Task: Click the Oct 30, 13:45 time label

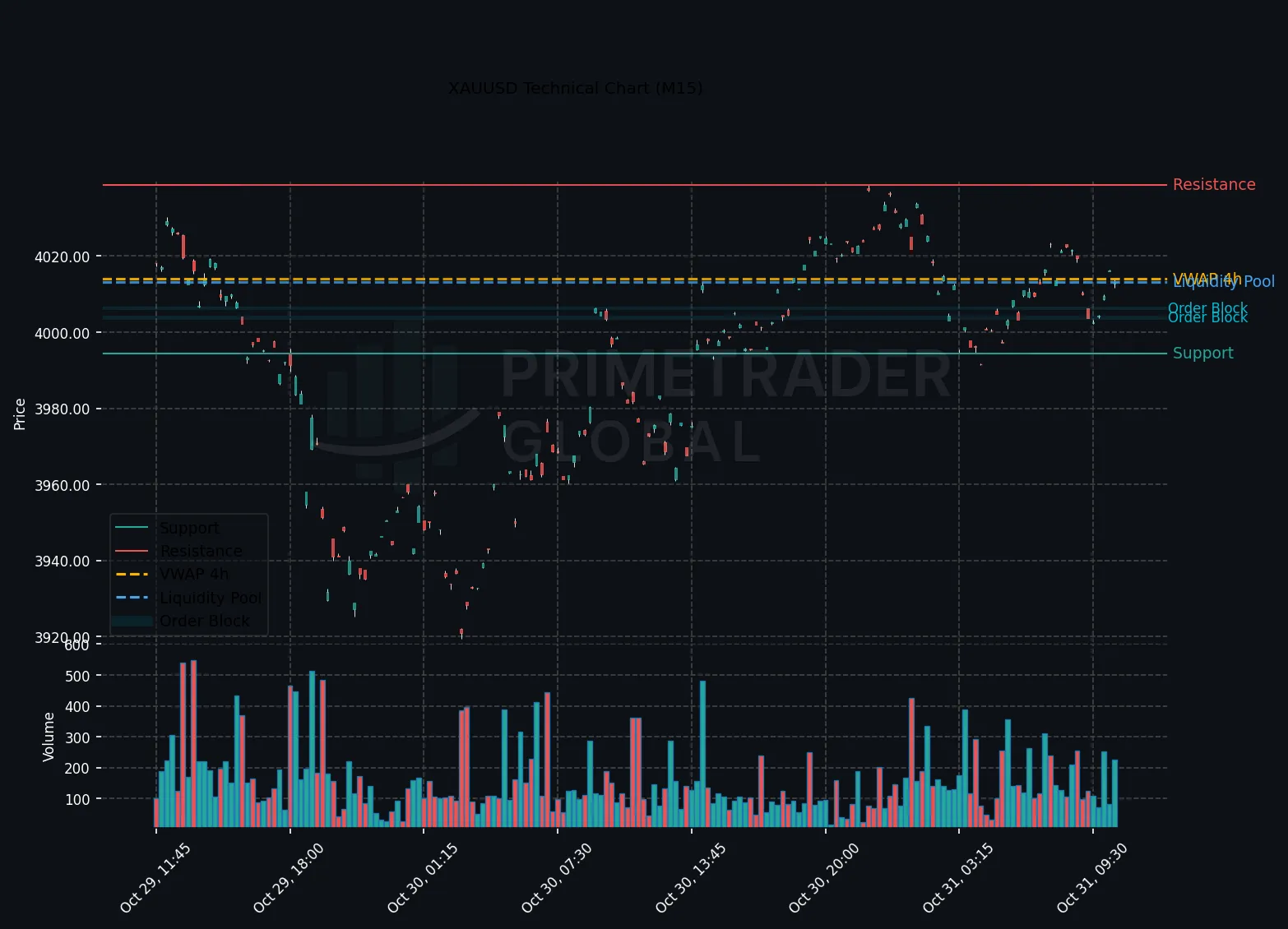Action: point(691,878)
